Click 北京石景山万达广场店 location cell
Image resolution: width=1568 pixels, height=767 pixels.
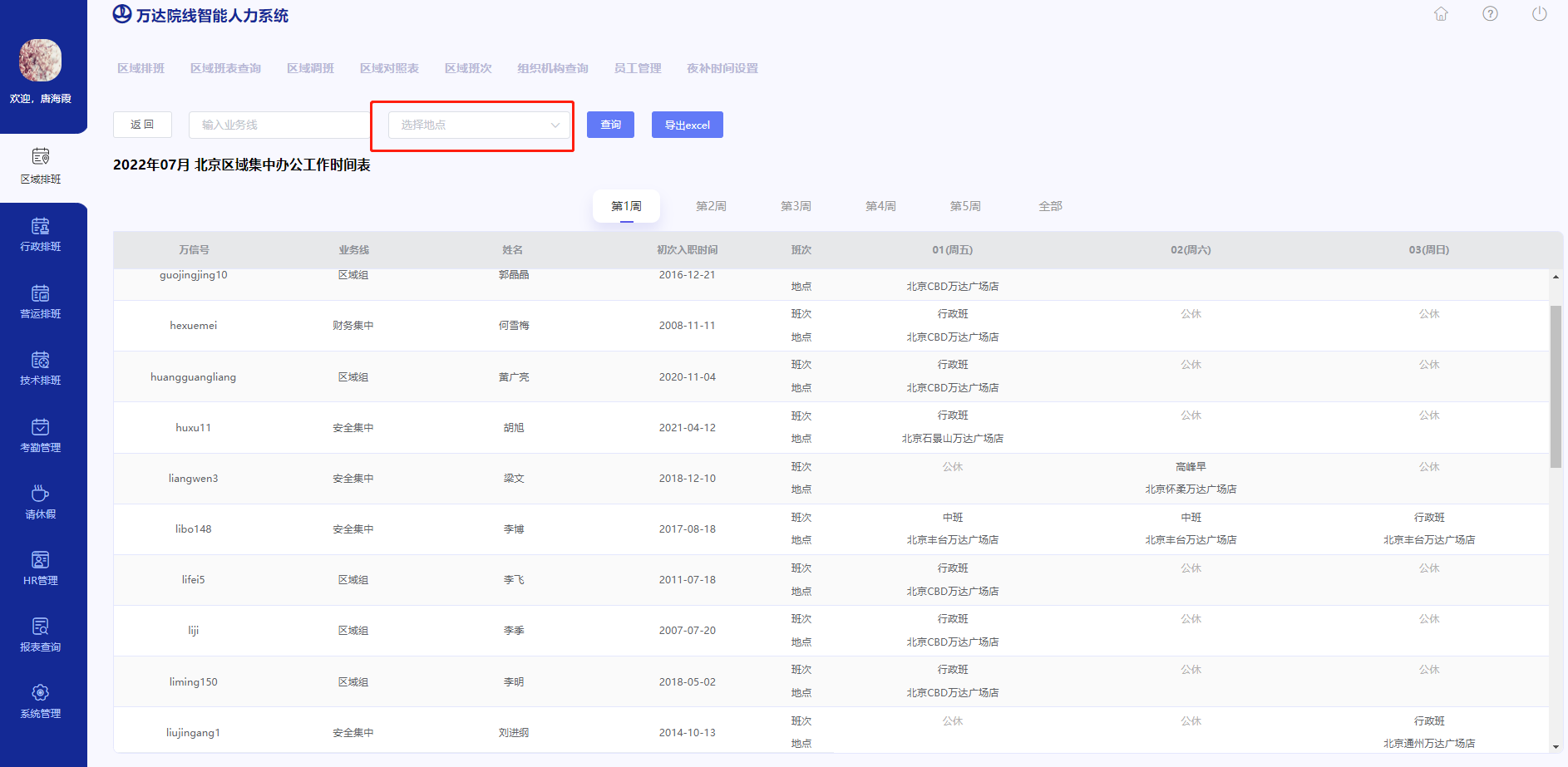click(953, 439)
